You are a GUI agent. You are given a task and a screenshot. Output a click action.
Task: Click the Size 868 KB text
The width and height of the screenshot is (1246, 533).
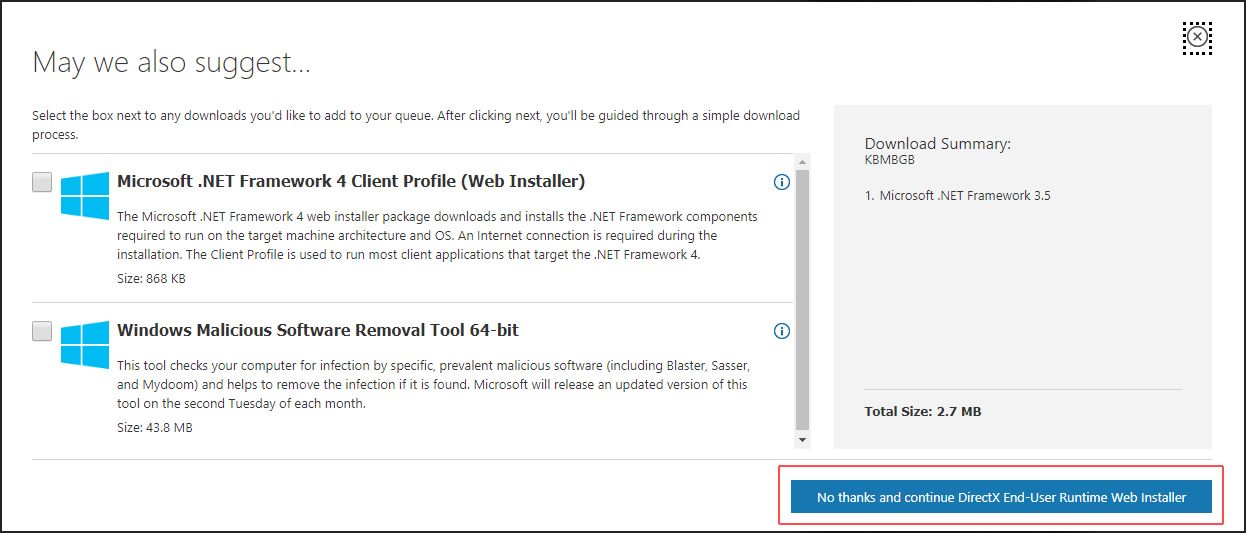point(151,278)
